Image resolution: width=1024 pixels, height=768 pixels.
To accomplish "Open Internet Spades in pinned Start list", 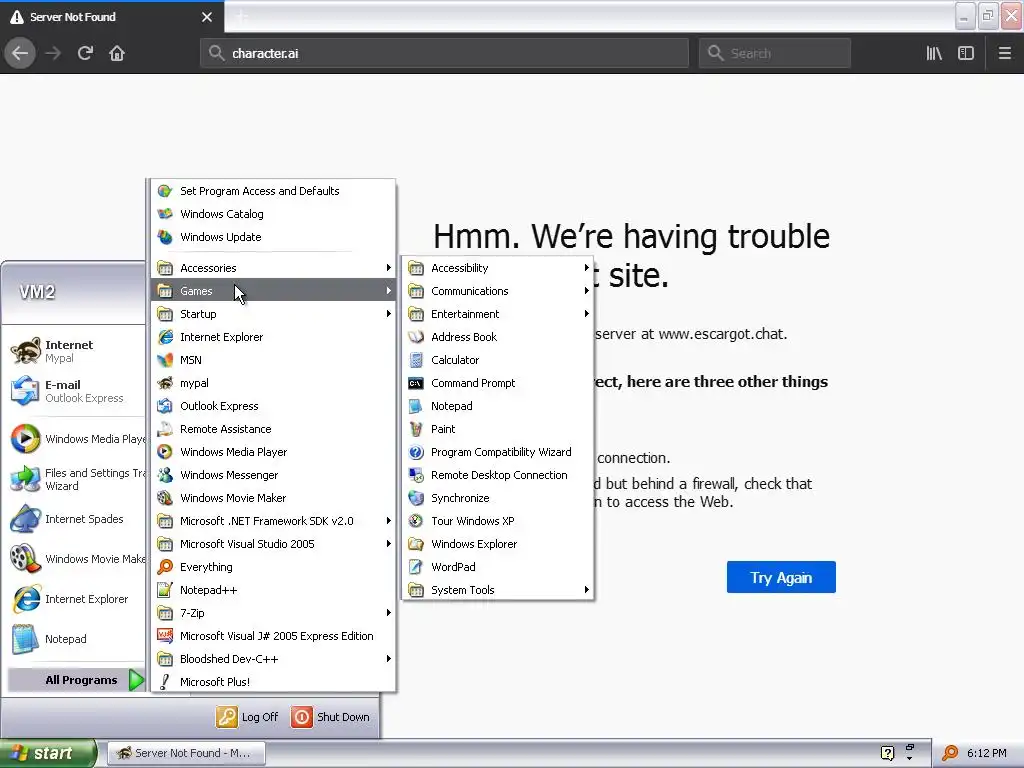I will tap(73, 519).
